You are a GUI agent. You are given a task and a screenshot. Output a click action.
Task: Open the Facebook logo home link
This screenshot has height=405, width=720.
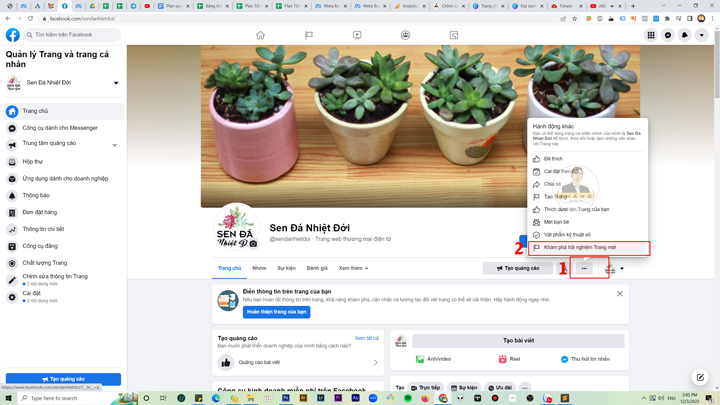pyautogui.click(x=12, y=35)
